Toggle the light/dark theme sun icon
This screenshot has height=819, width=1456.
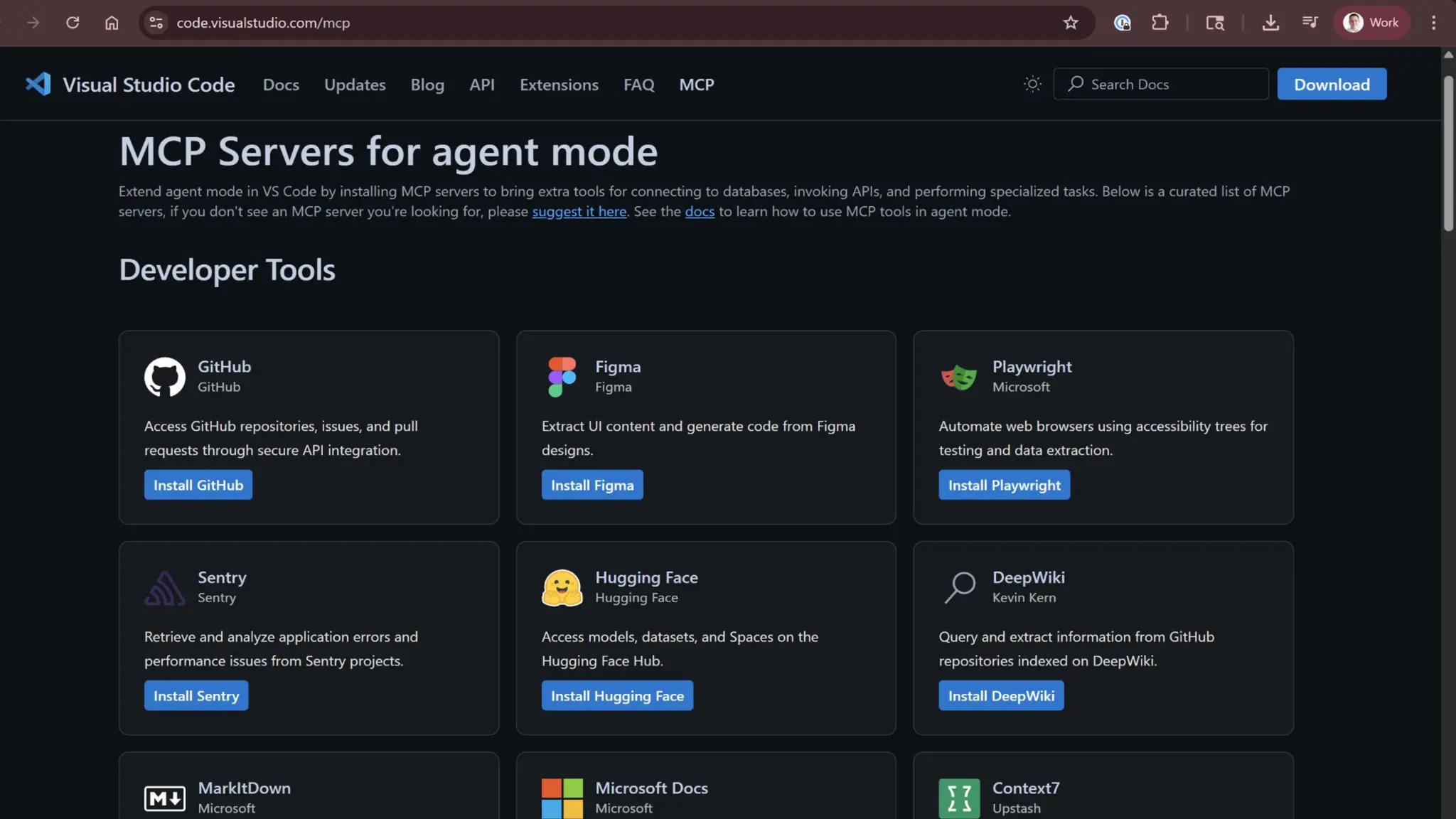(x=1032, y=84)
